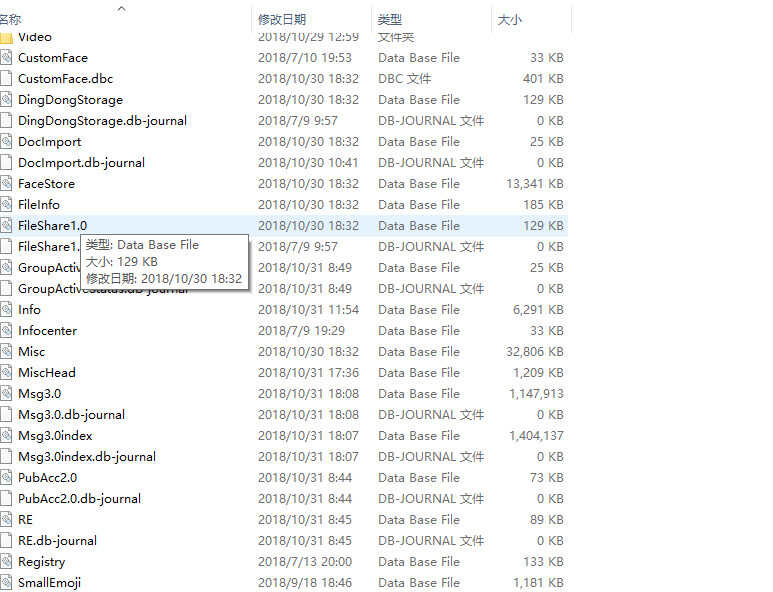
Task: Select the FileShare1.0 database file icon
Action: point(6,226)
